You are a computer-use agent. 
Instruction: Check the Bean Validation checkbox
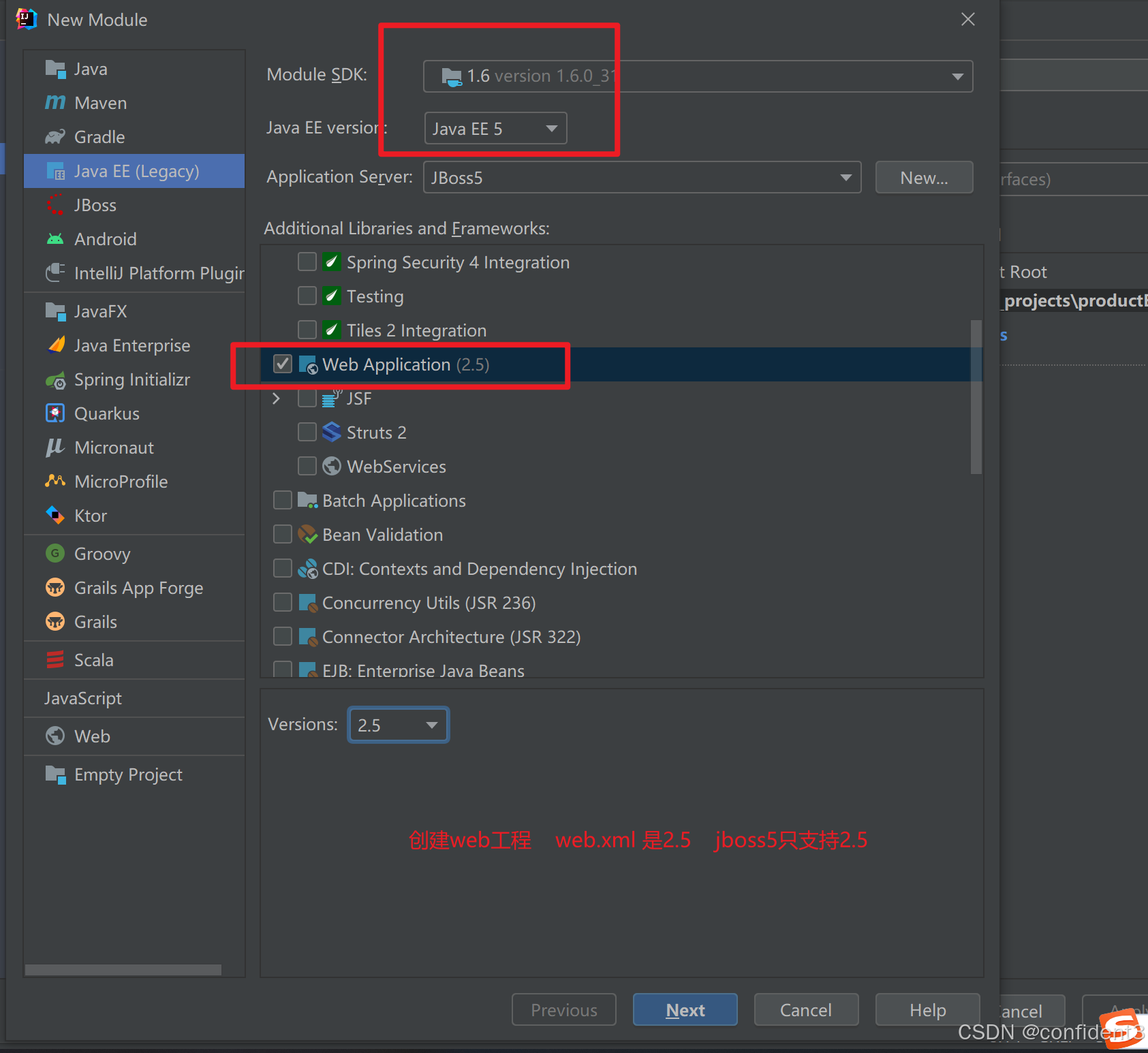pyautogui.click(x=283, y=535)
